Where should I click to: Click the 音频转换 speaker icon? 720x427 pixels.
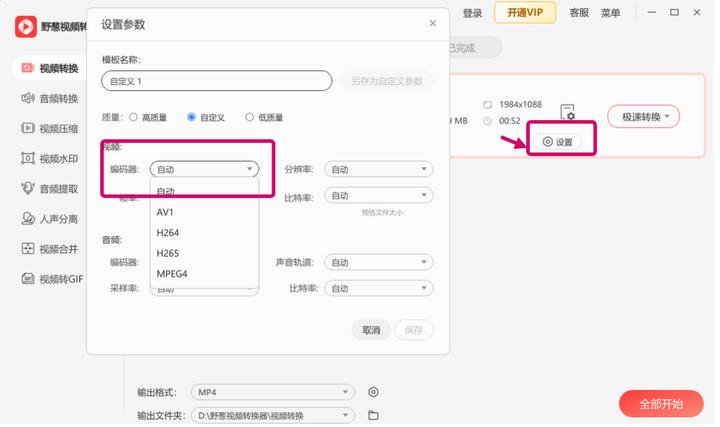pos(28,98)
